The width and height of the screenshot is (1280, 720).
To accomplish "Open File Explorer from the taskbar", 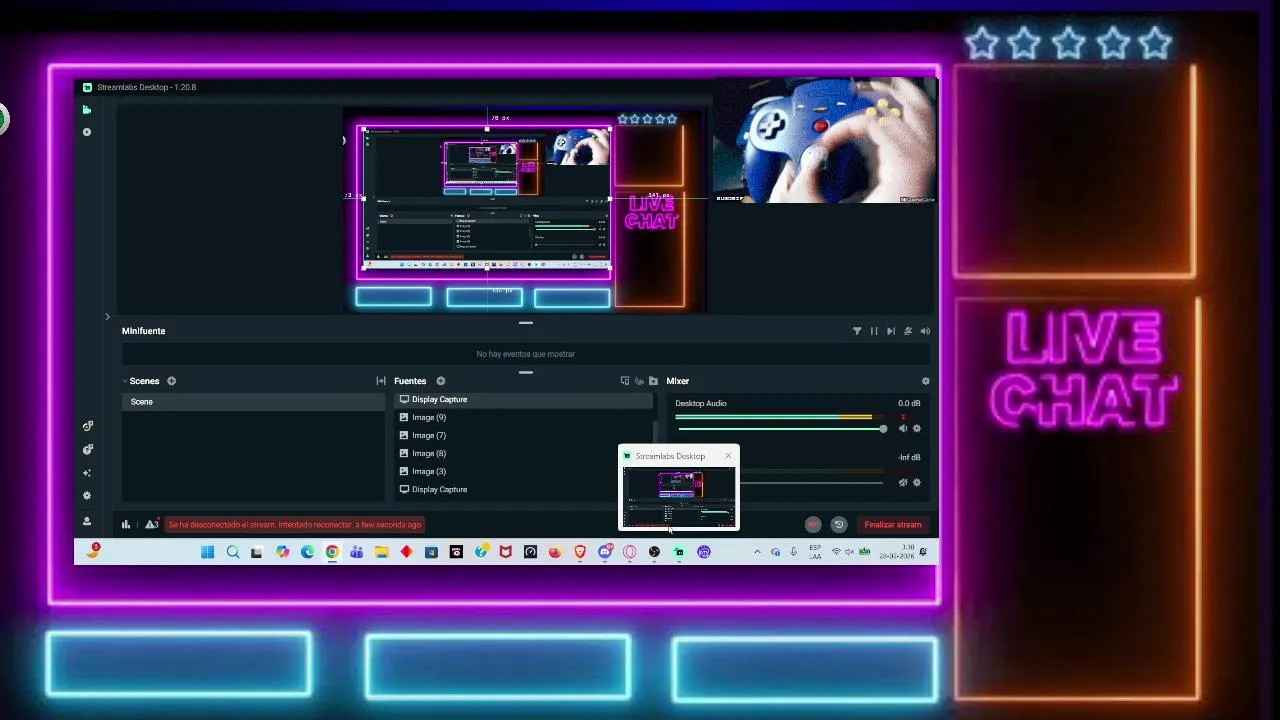I will (382, 552).
